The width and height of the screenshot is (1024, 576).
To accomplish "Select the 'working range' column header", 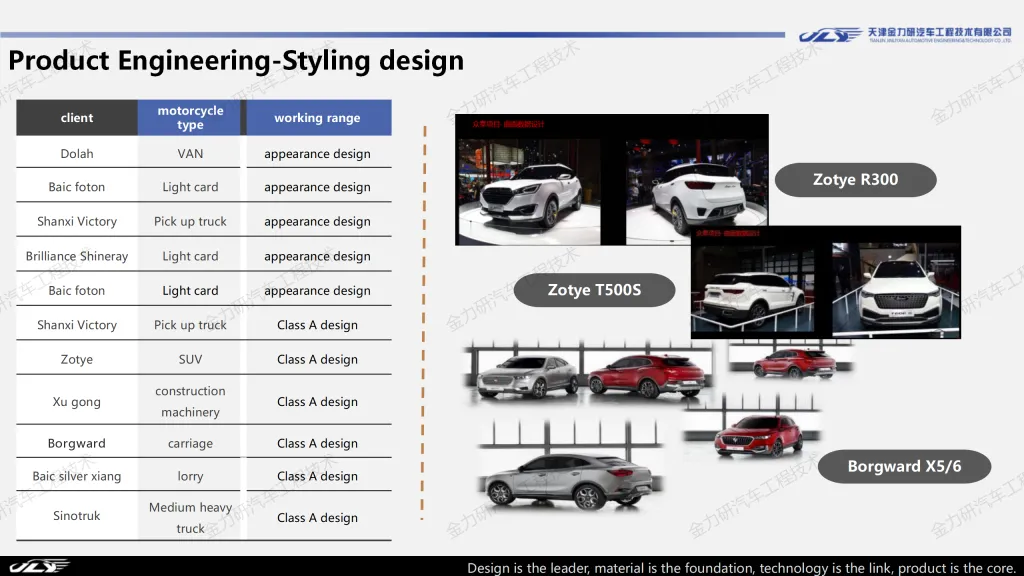I will pos(317,118).
